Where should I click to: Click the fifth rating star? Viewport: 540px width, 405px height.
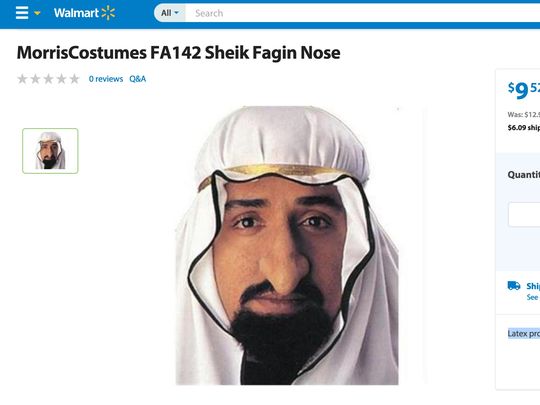coord(74,79)
